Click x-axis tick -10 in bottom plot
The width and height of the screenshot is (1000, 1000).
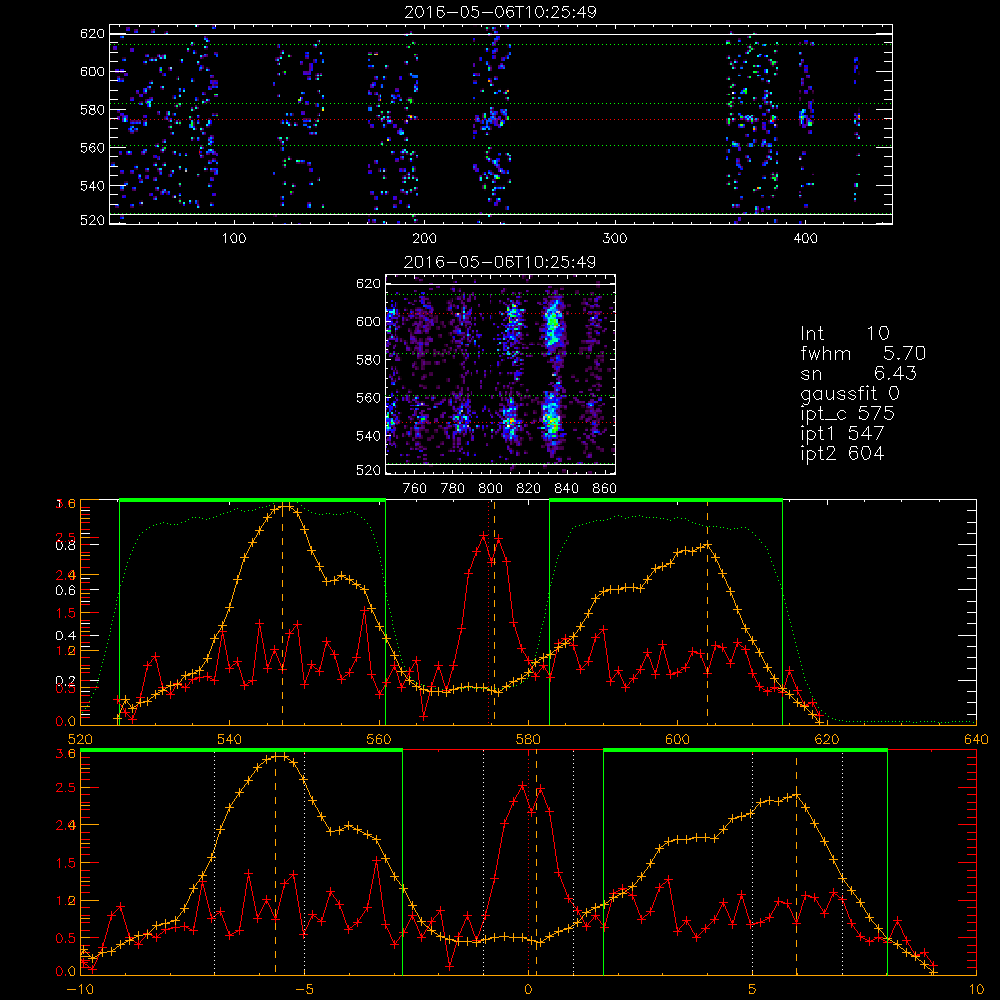80,990
